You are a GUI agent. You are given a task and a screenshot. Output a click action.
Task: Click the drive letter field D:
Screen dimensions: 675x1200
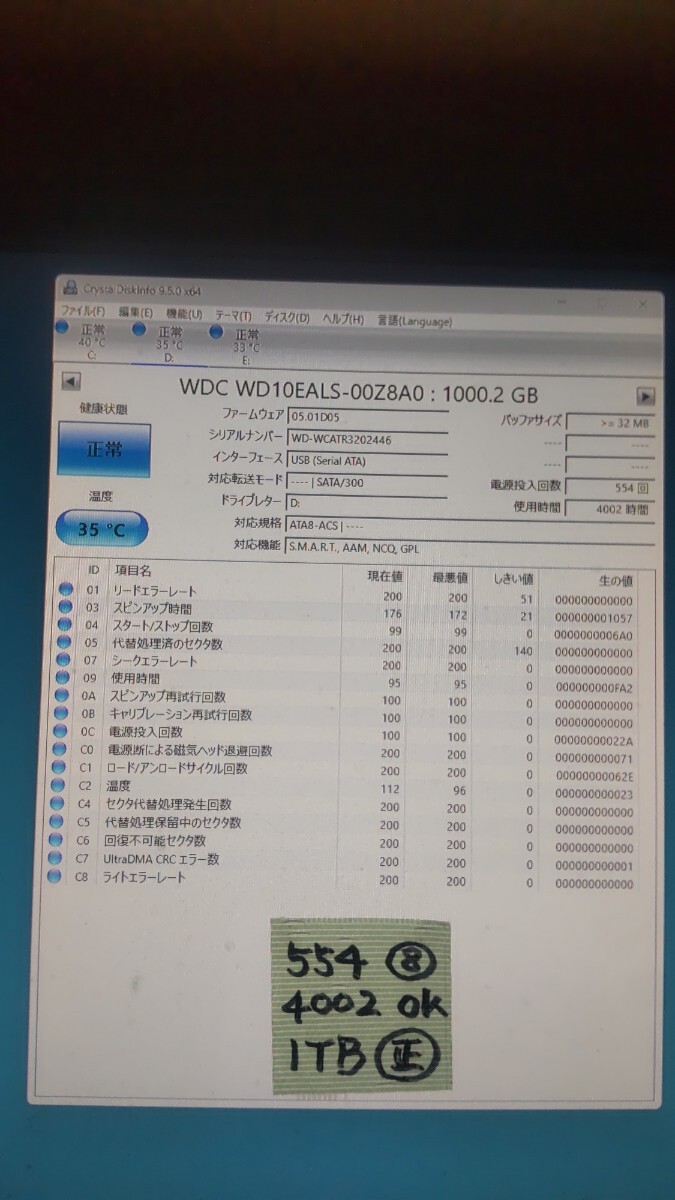point(367,503)
